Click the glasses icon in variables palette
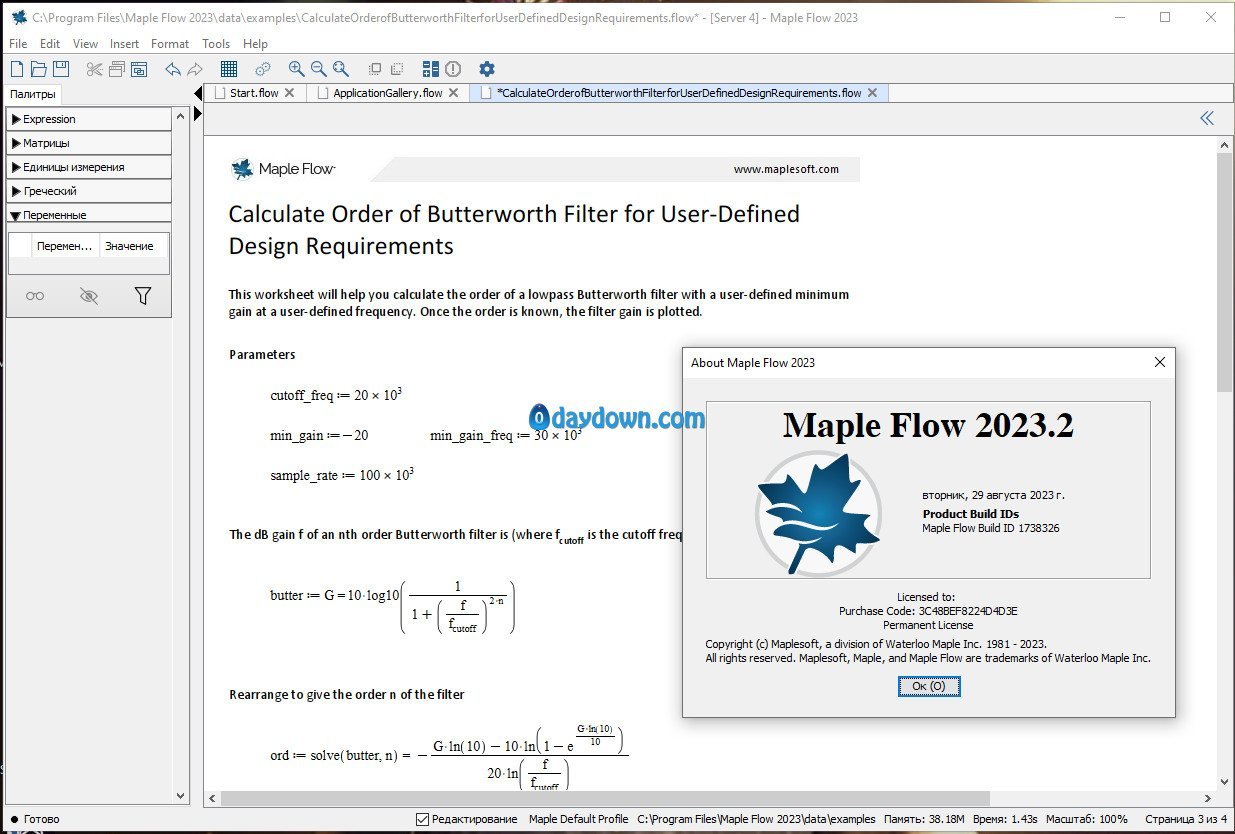 [x=35, y=296]
